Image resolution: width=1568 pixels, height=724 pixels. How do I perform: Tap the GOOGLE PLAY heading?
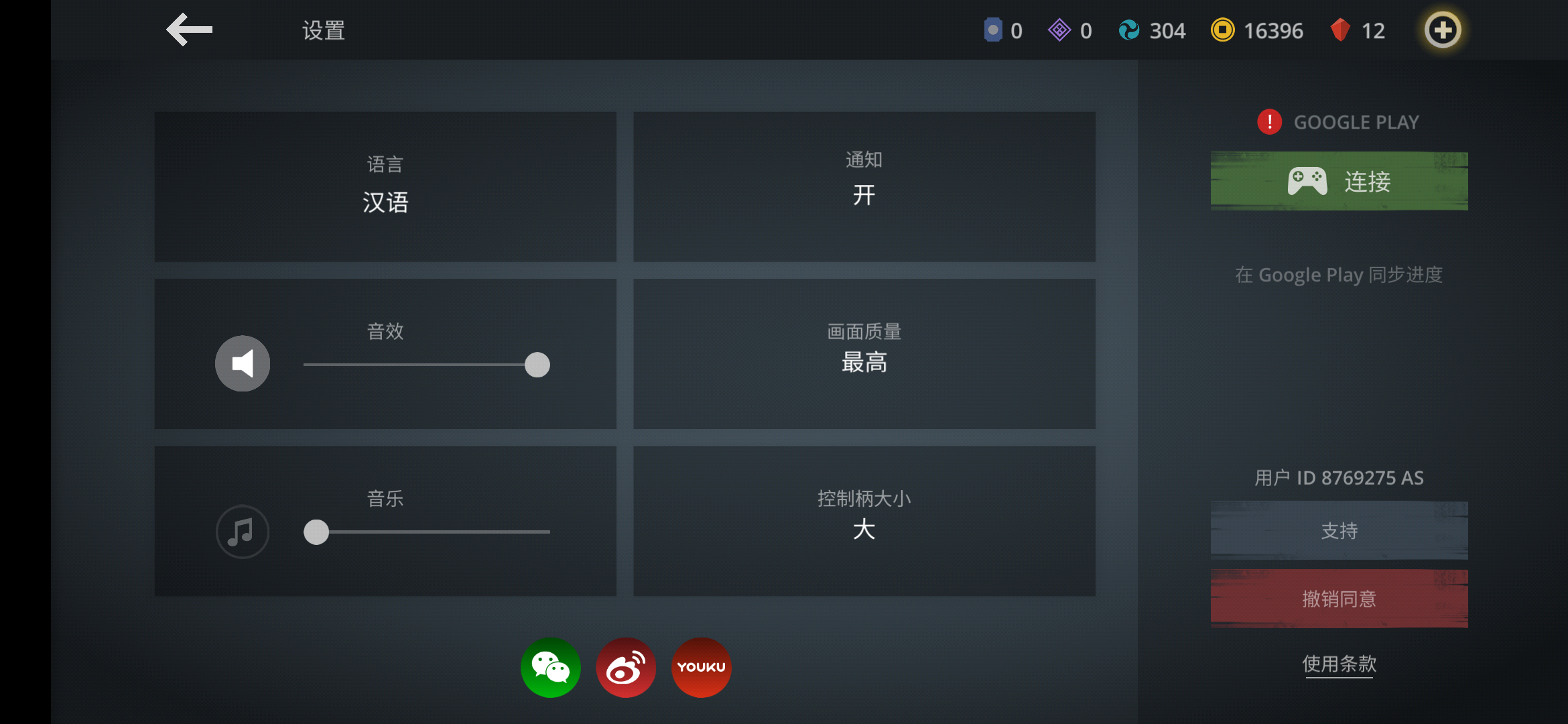[1356, 122]
